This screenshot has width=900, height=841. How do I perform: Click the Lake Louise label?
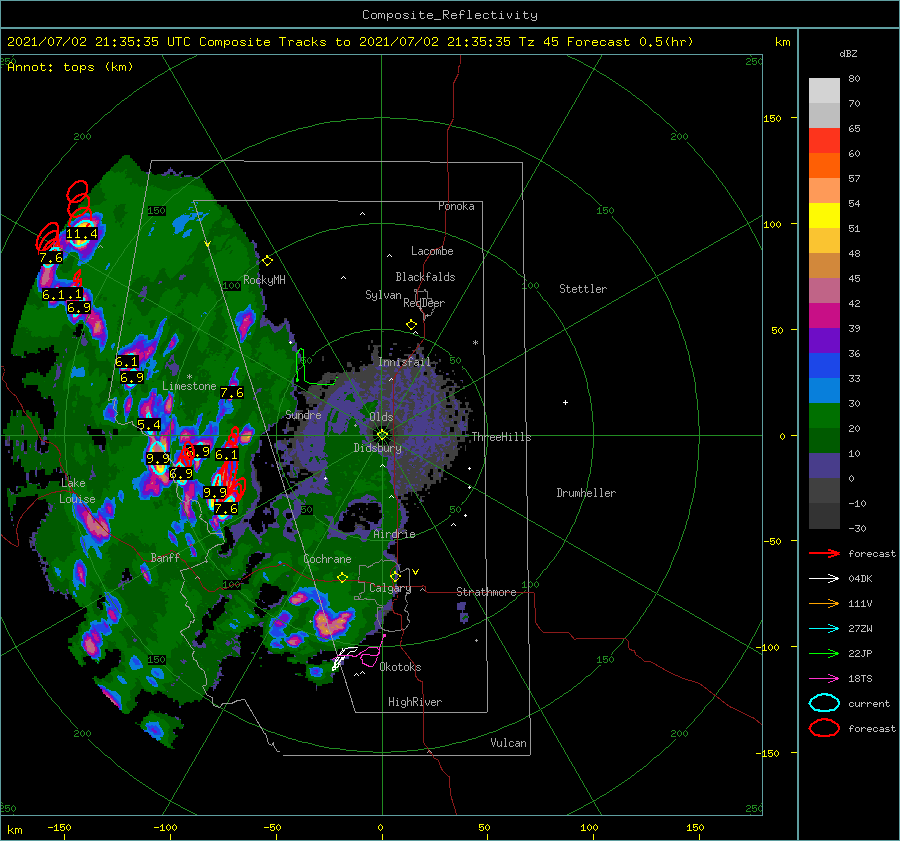click(77, 491)
